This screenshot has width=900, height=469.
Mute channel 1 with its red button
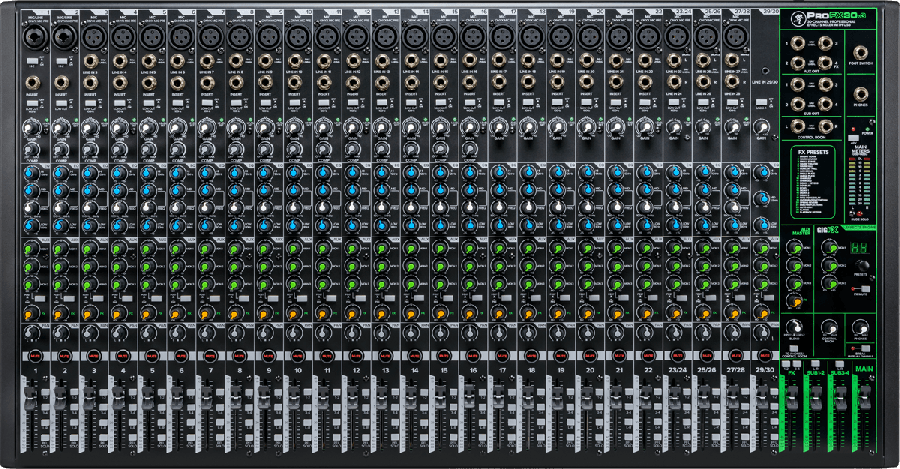click(35, 355)
